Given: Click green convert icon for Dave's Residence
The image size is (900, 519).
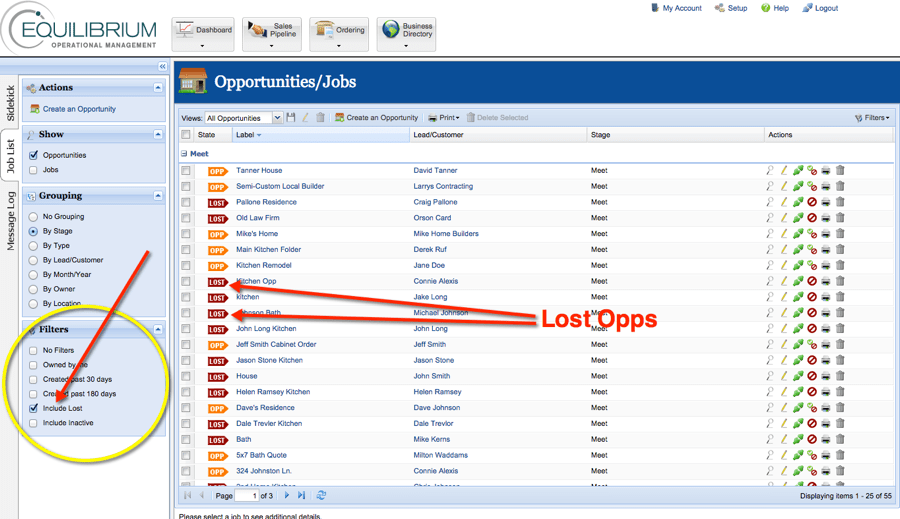Looking at the screenshot, I should pos(798,408).
